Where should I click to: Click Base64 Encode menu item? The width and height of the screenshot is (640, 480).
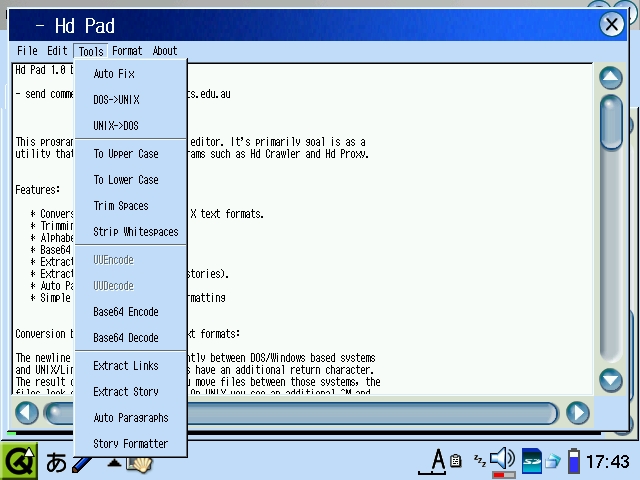[126, 312]
